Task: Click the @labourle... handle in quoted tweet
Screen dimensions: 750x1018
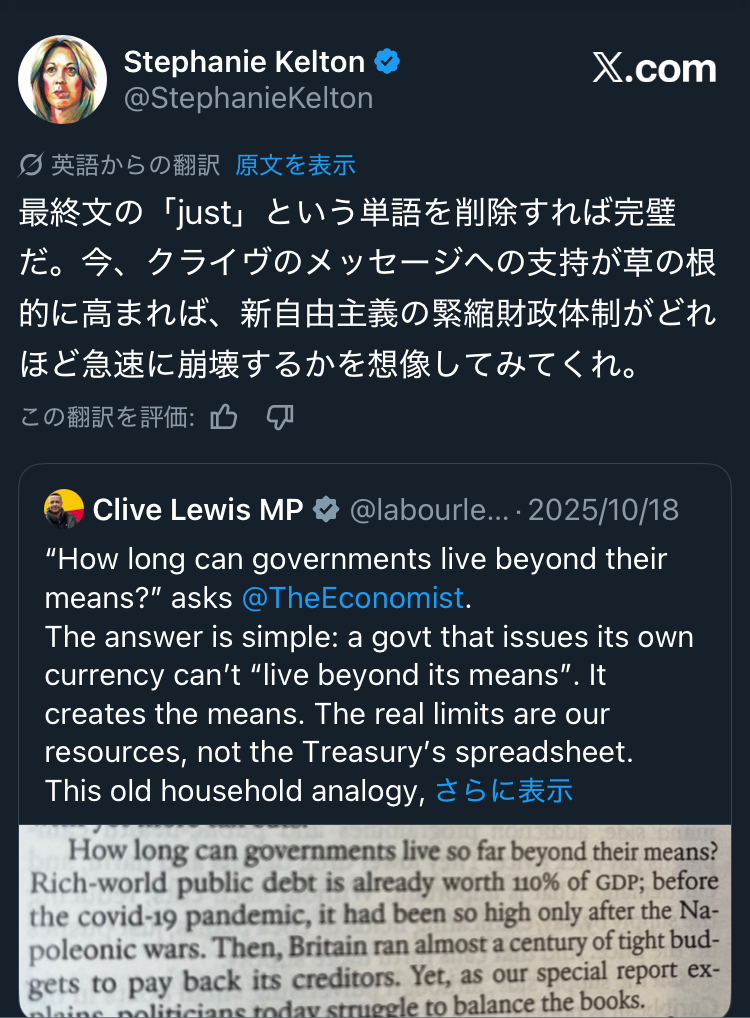Action: pyautogui.click(x=429, y=510)
